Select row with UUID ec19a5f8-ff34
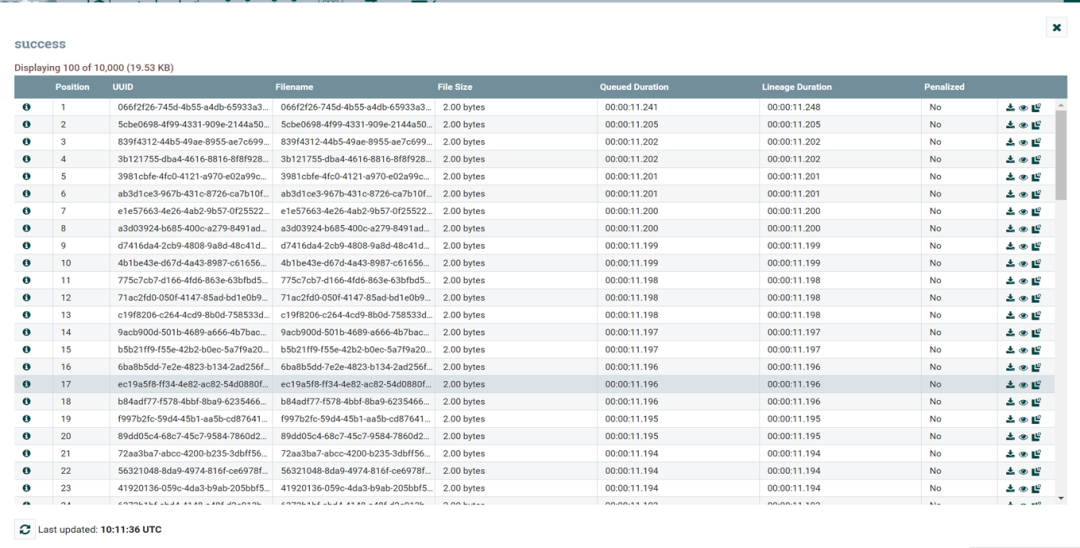Image resolution: width=1080 pixels, height=548 pixels. pos(534,384)
